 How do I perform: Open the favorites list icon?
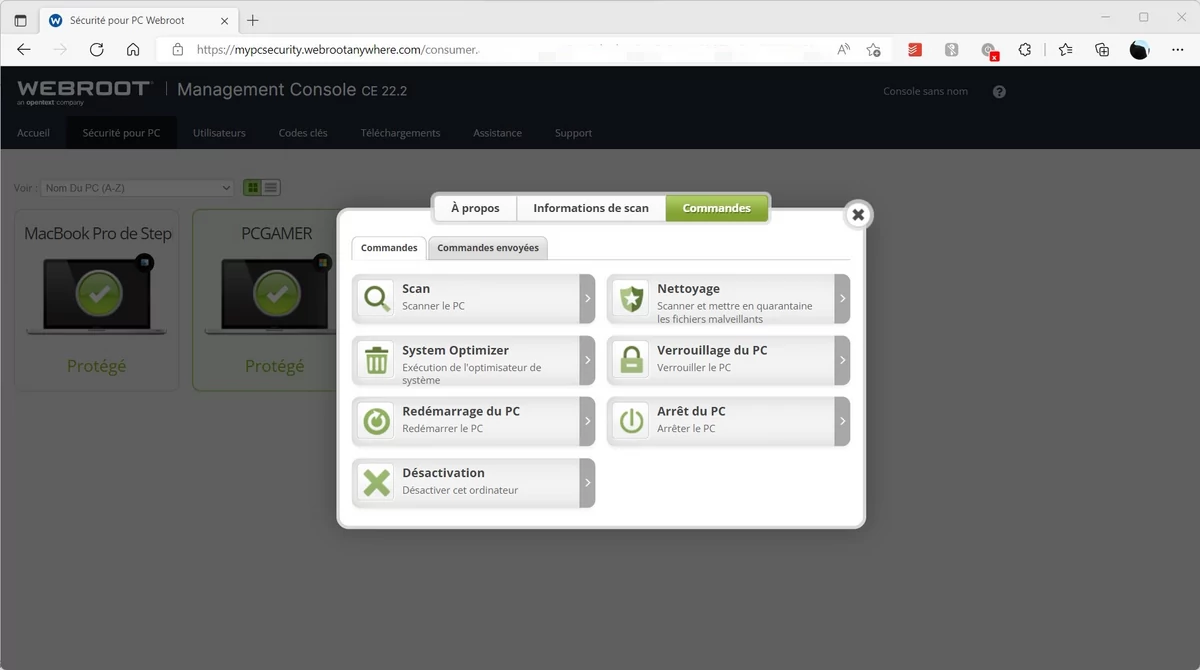point(1066,49)
